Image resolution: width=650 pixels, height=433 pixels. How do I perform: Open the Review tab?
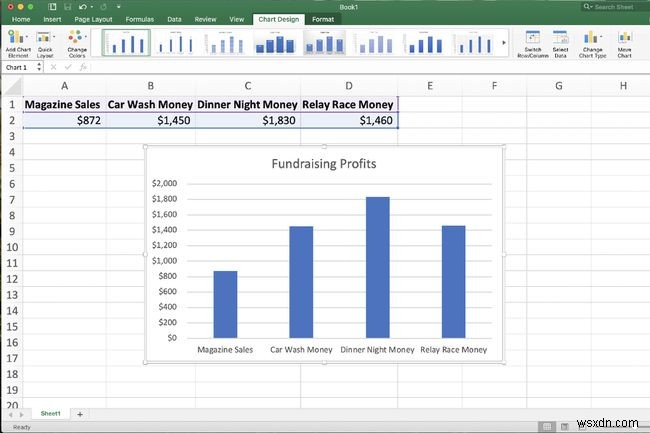205,19
